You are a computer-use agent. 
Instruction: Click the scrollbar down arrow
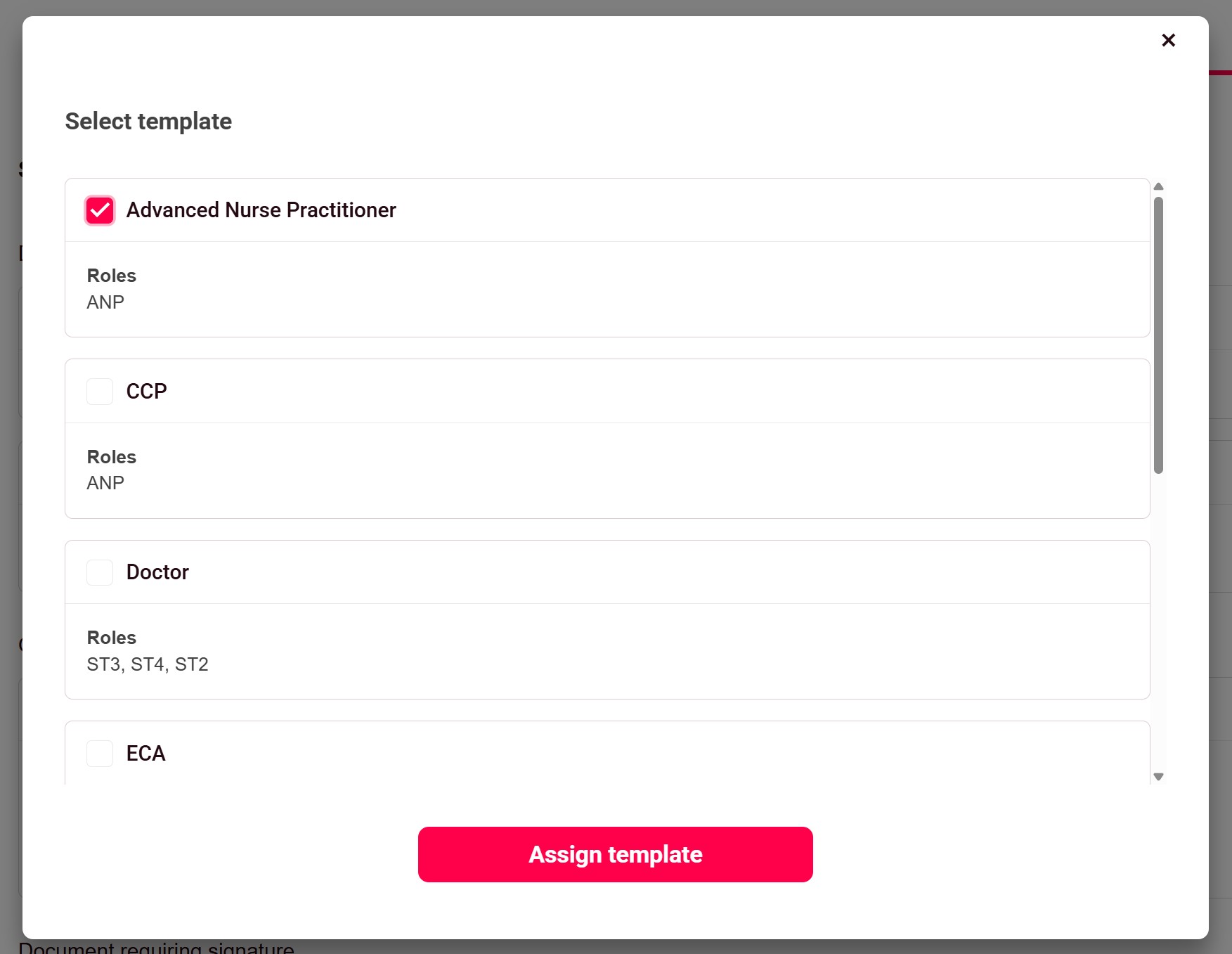pos(1158,777)
